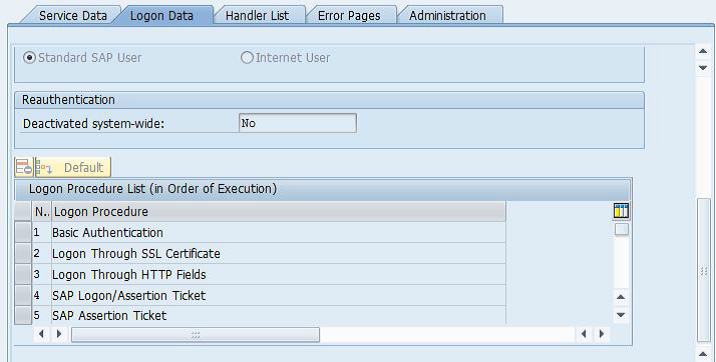Open the table column settings icon
This screenshot has height=362, width=716.
tap(621, 211)
